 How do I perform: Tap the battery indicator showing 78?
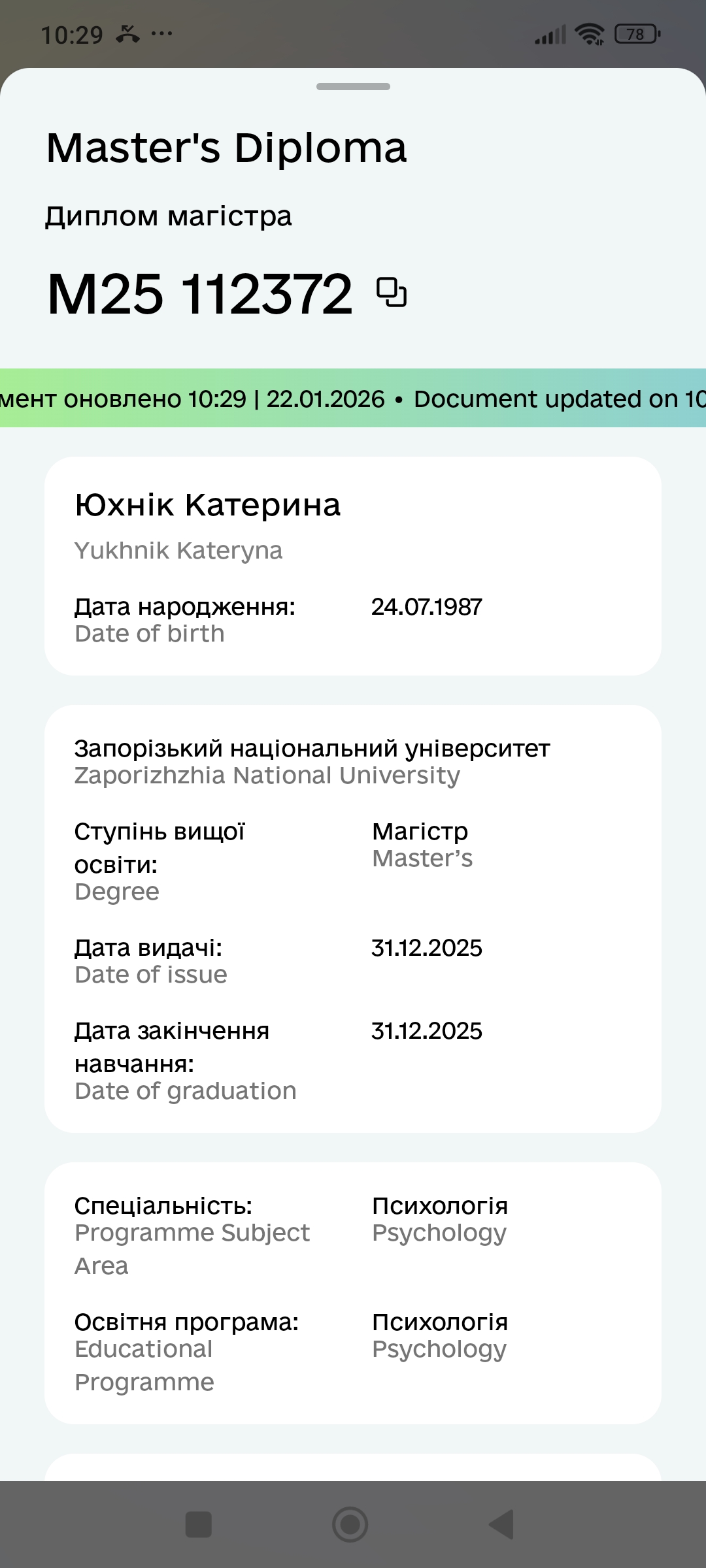[x=637, y=34]
